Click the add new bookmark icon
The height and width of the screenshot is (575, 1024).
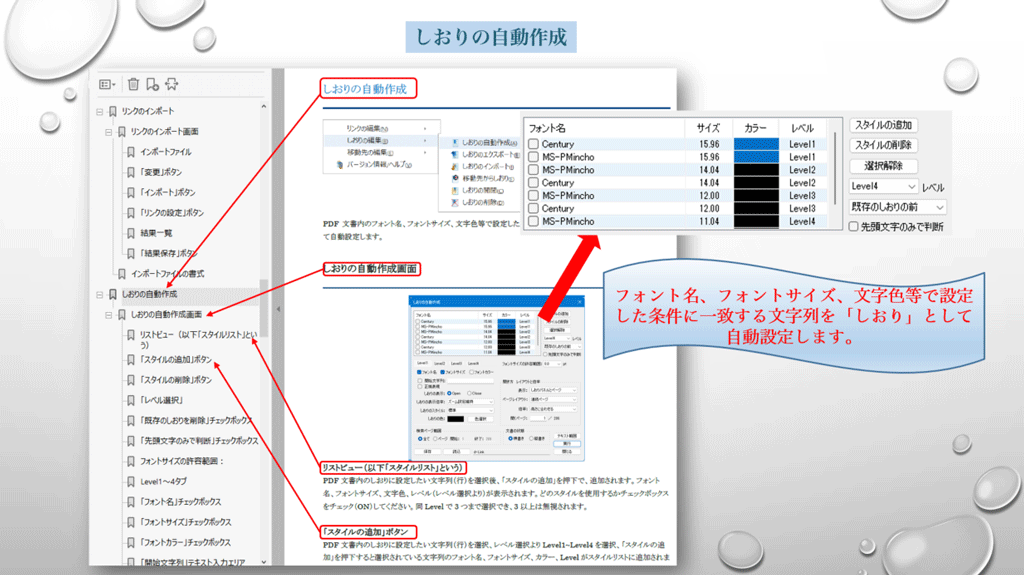click(x=152, y=84)
